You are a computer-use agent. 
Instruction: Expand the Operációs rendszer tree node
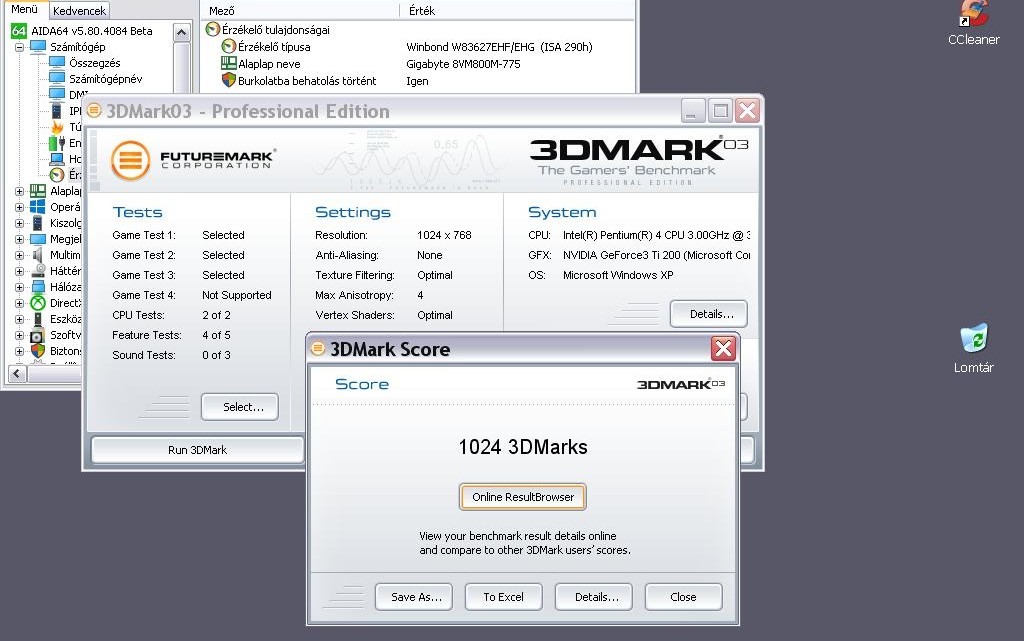19,207
